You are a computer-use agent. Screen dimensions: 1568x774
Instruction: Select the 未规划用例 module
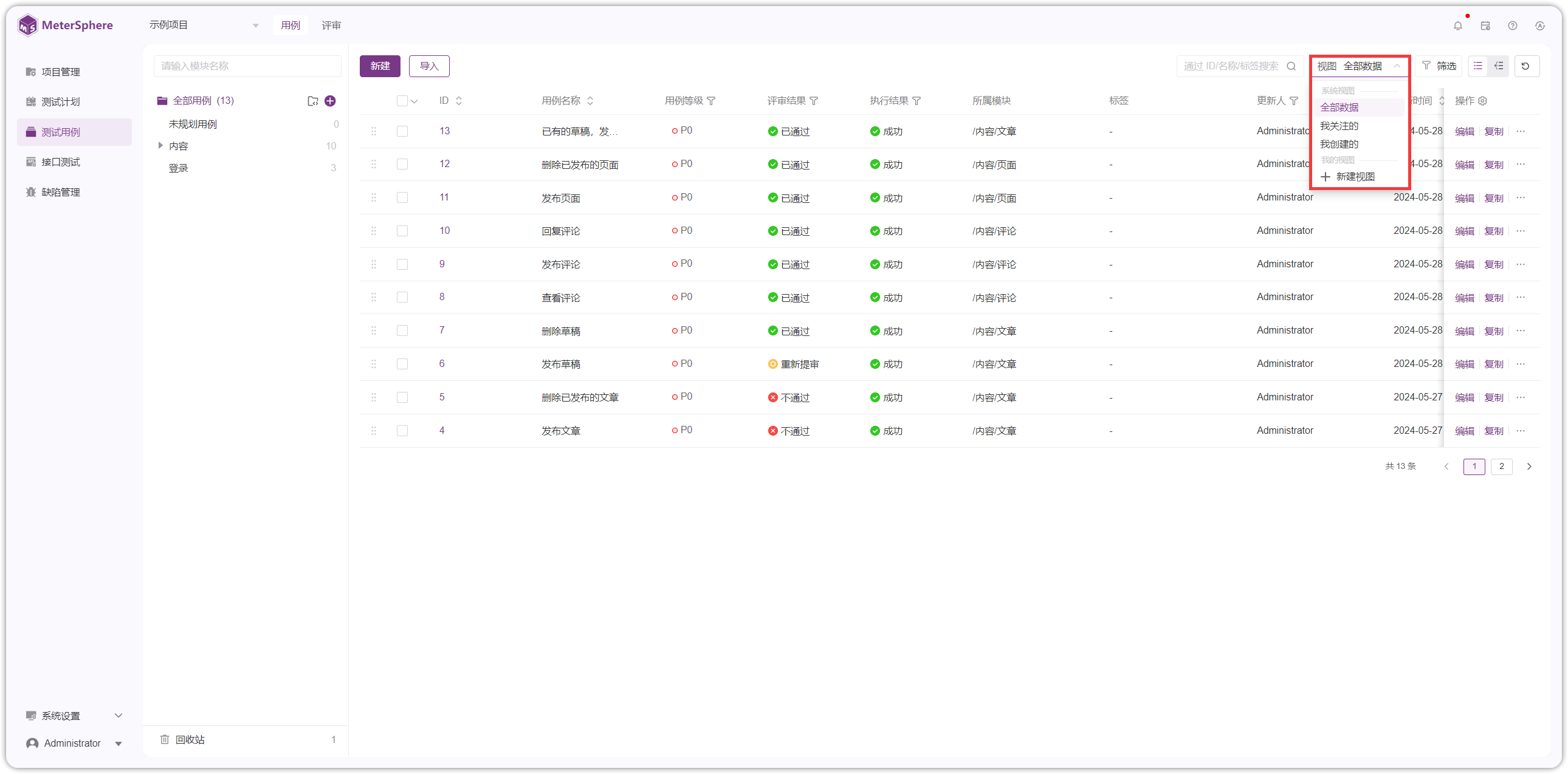[193, 124]
